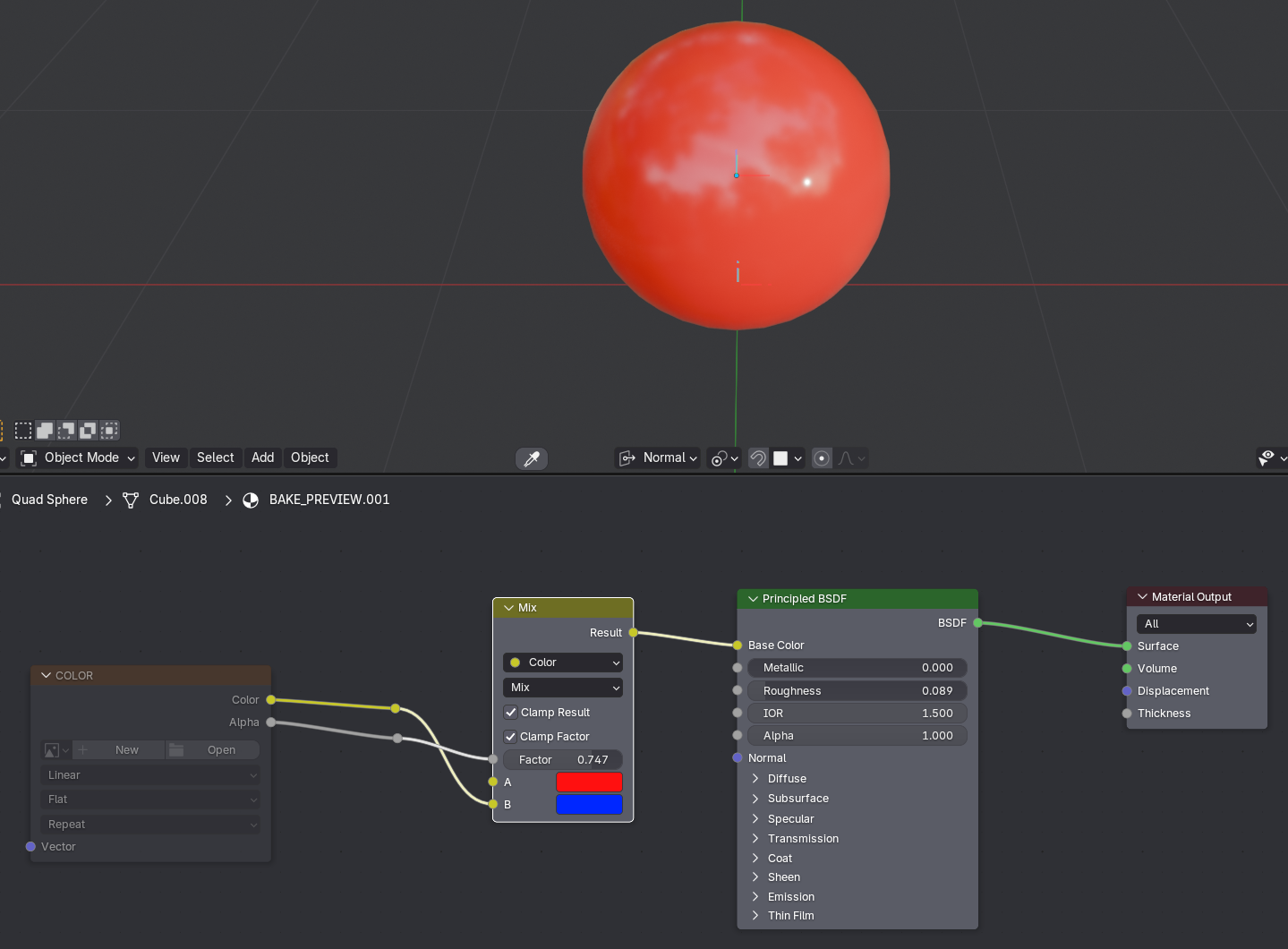
Task: Click the Roughness 0.089 field
Action: tap(857, 691)
